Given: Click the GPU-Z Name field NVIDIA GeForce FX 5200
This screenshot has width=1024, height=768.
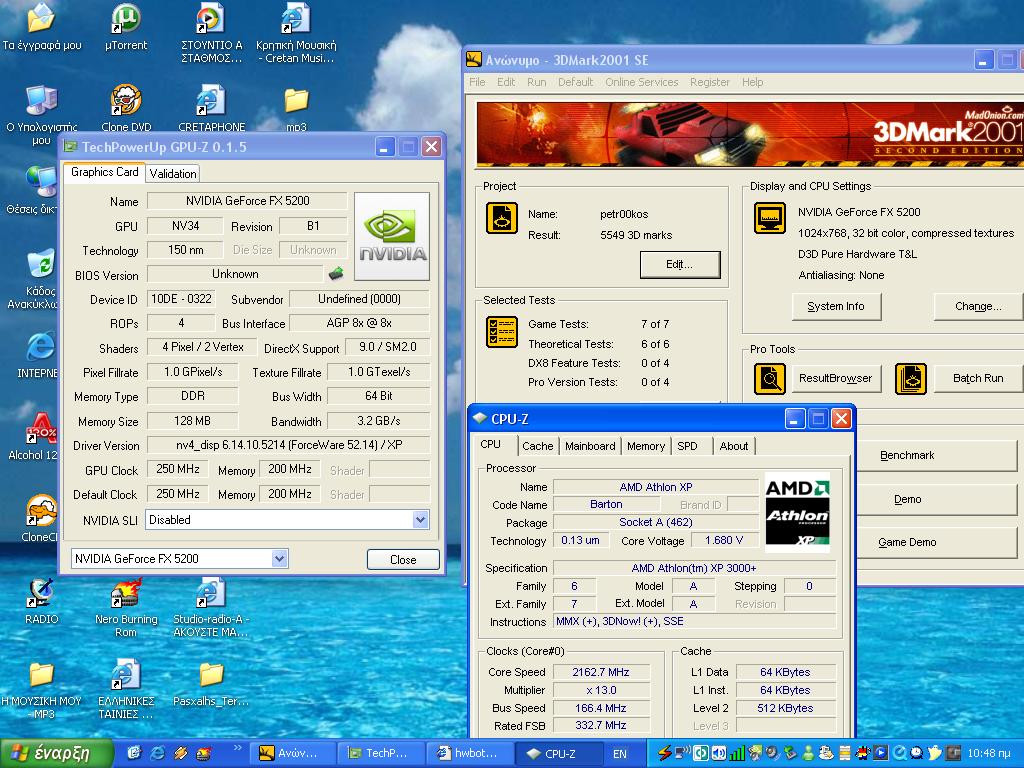Looking at the screenshot, I should 248,201.
